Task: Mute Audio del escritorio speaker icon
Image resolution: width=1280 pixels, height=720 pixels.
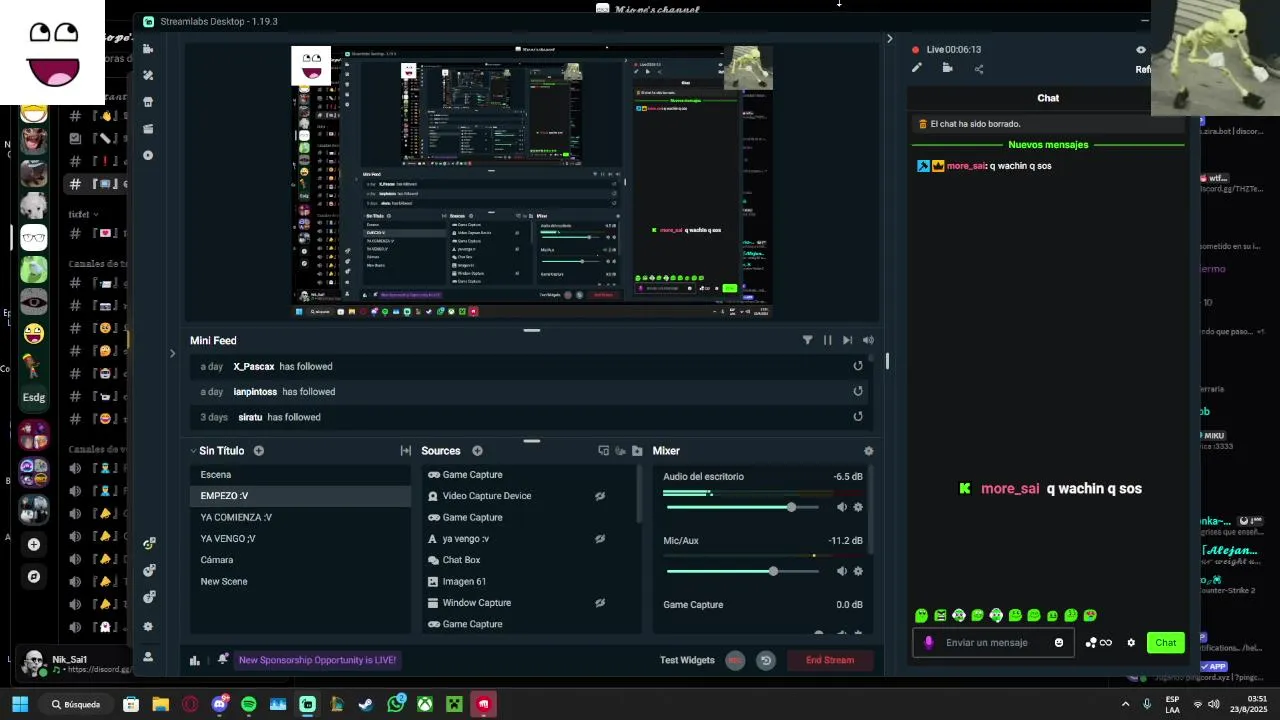Action: 841,507
